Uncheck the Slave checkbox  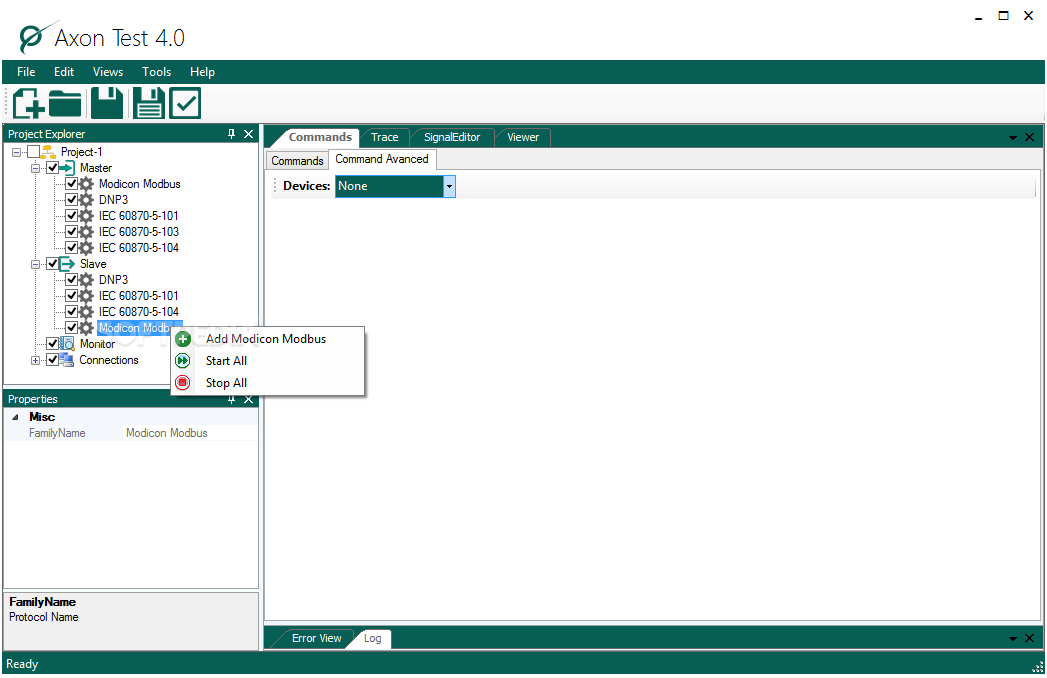click(52, 264)
